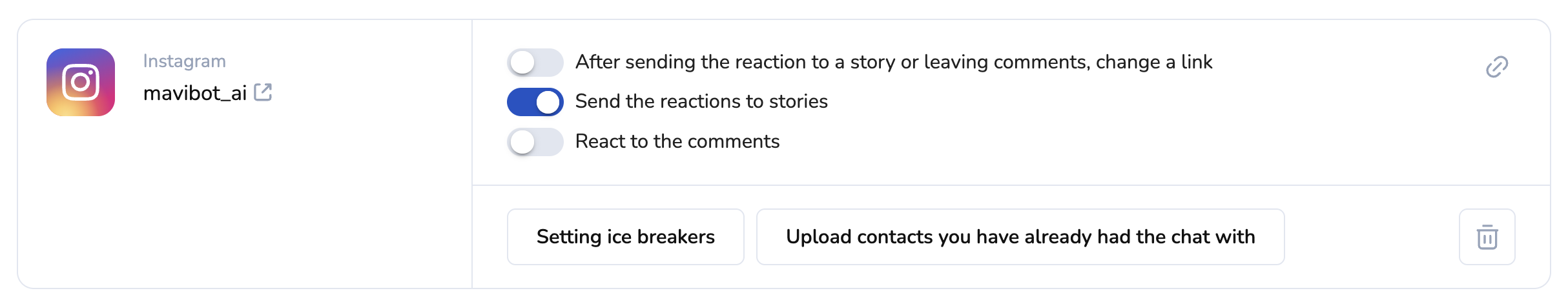The height and width of the screenshot is (293, 1568).
Task: Open Setting ice breakers
Action: [625, 237]
